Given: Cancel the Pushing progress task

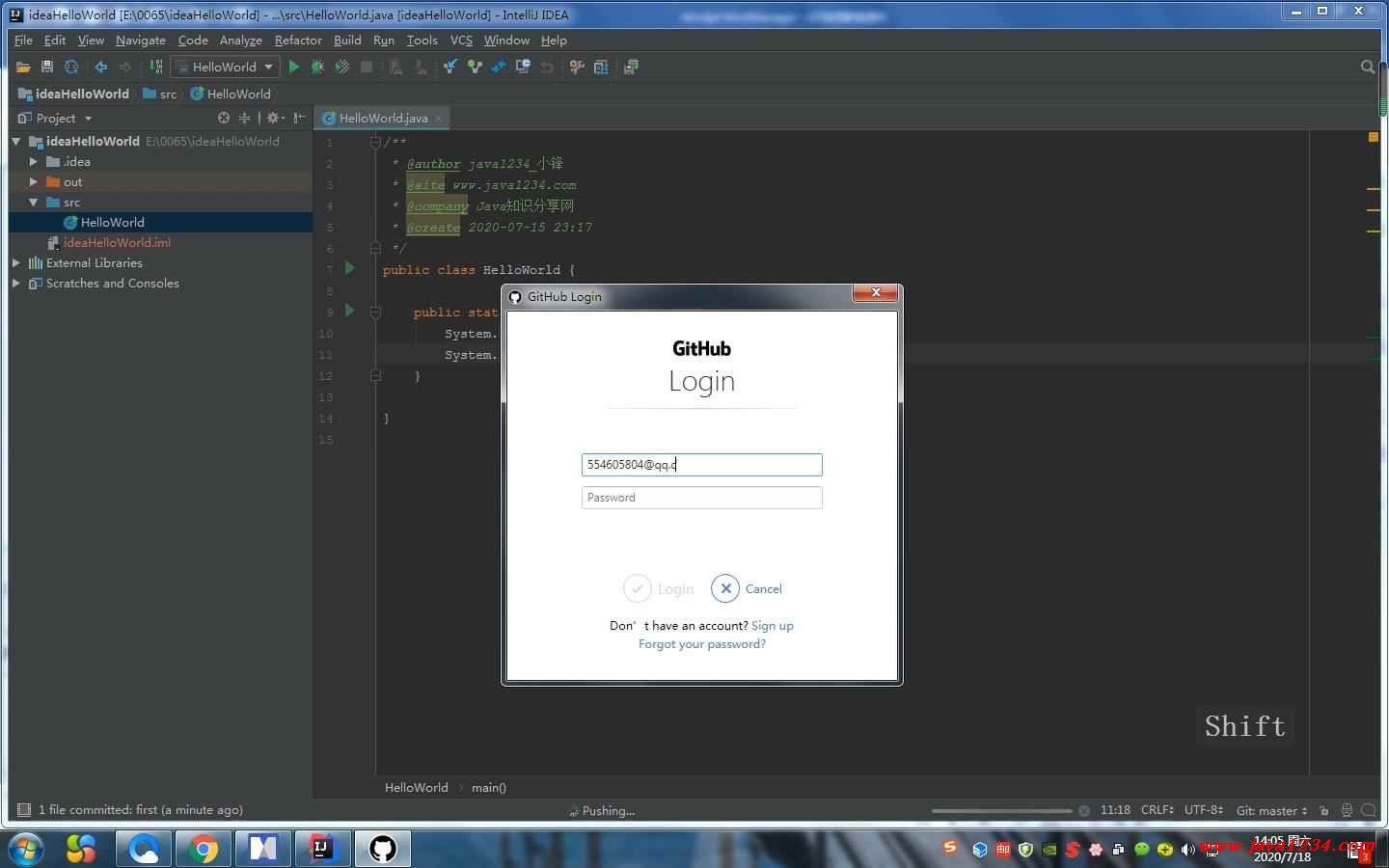Looking at the screenshot, I should 1084,811.
